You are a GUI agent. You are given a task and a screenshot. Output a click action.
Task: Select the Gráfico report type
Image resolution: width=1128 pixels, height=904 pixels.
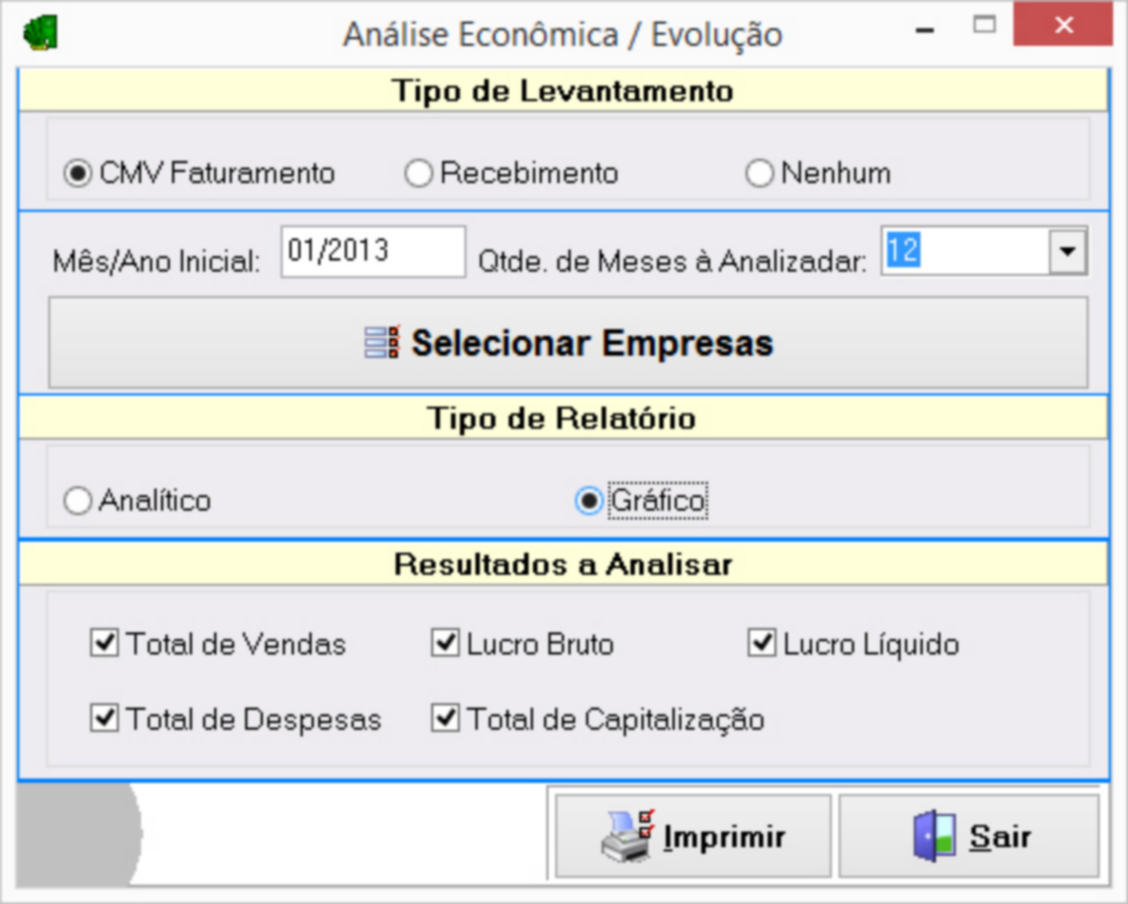(x=589, y=501)
